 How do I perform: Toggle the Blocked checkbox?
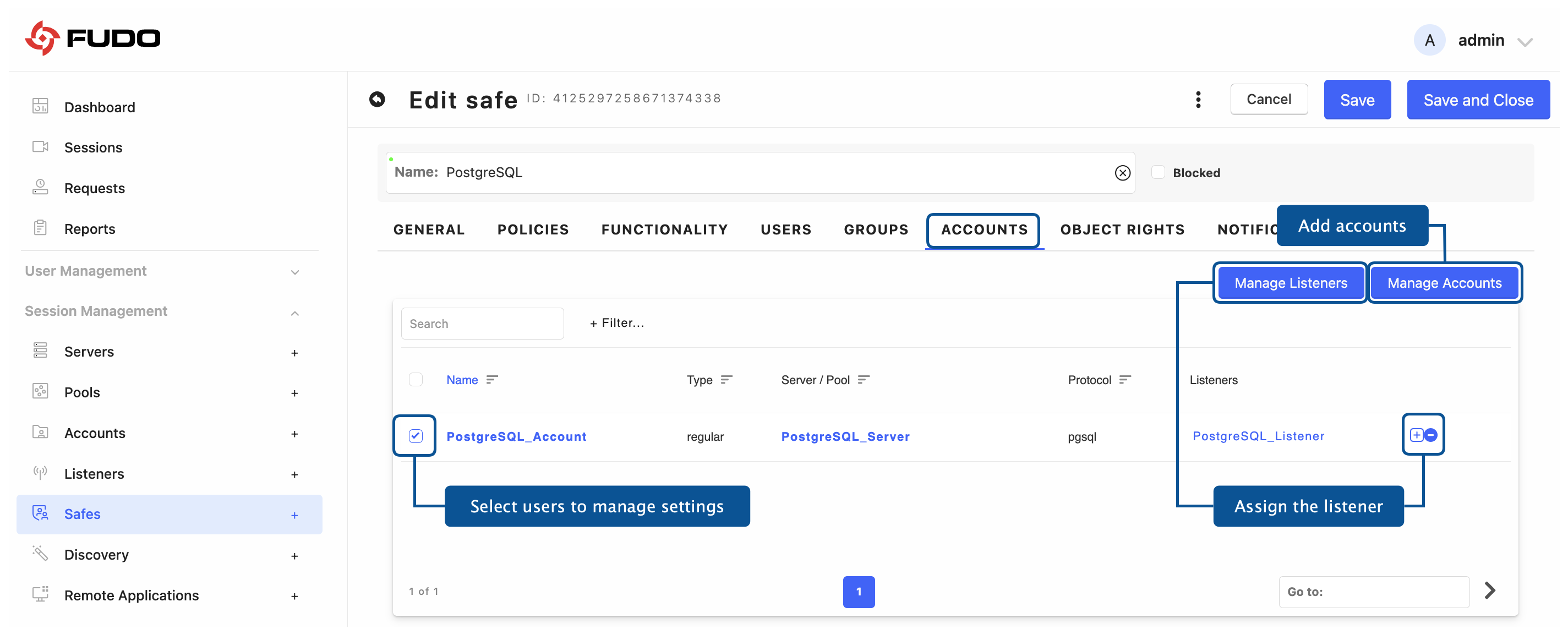(x=1158, y=172)
